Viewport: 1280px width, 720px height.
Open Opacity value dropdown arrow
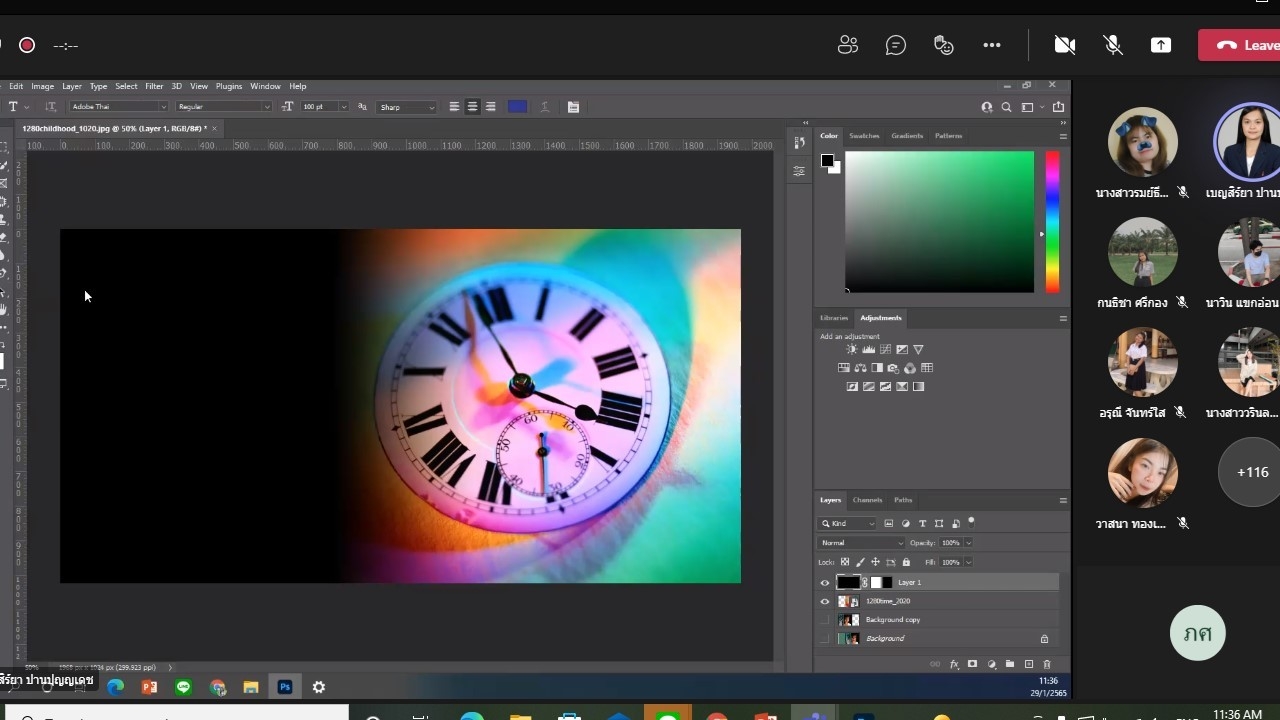968,543
